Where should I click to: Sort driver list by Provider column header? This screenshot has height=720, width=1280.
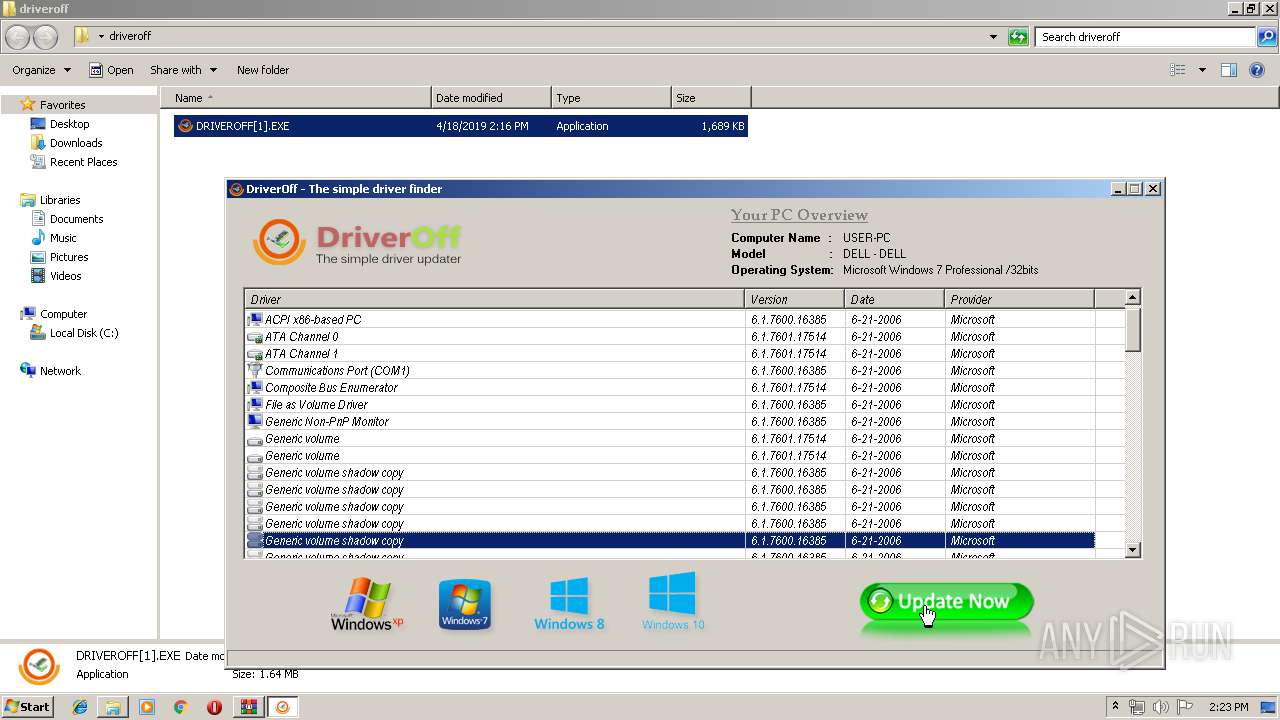pyautogui.click(x=1019, y=299)
